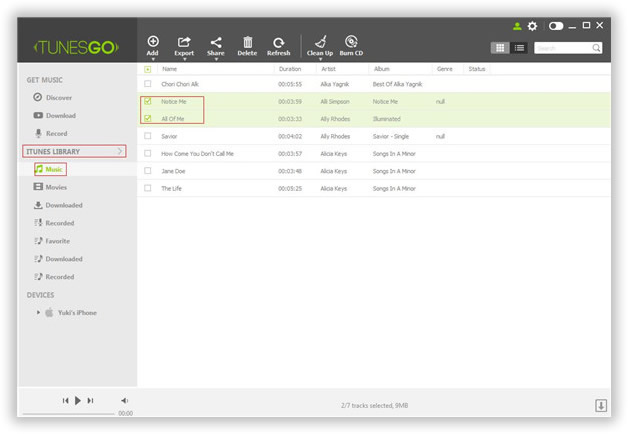Viewport: 628px width, 434px height.
Task: Select Movies under iTunes Library
Action: coord(50,187)
